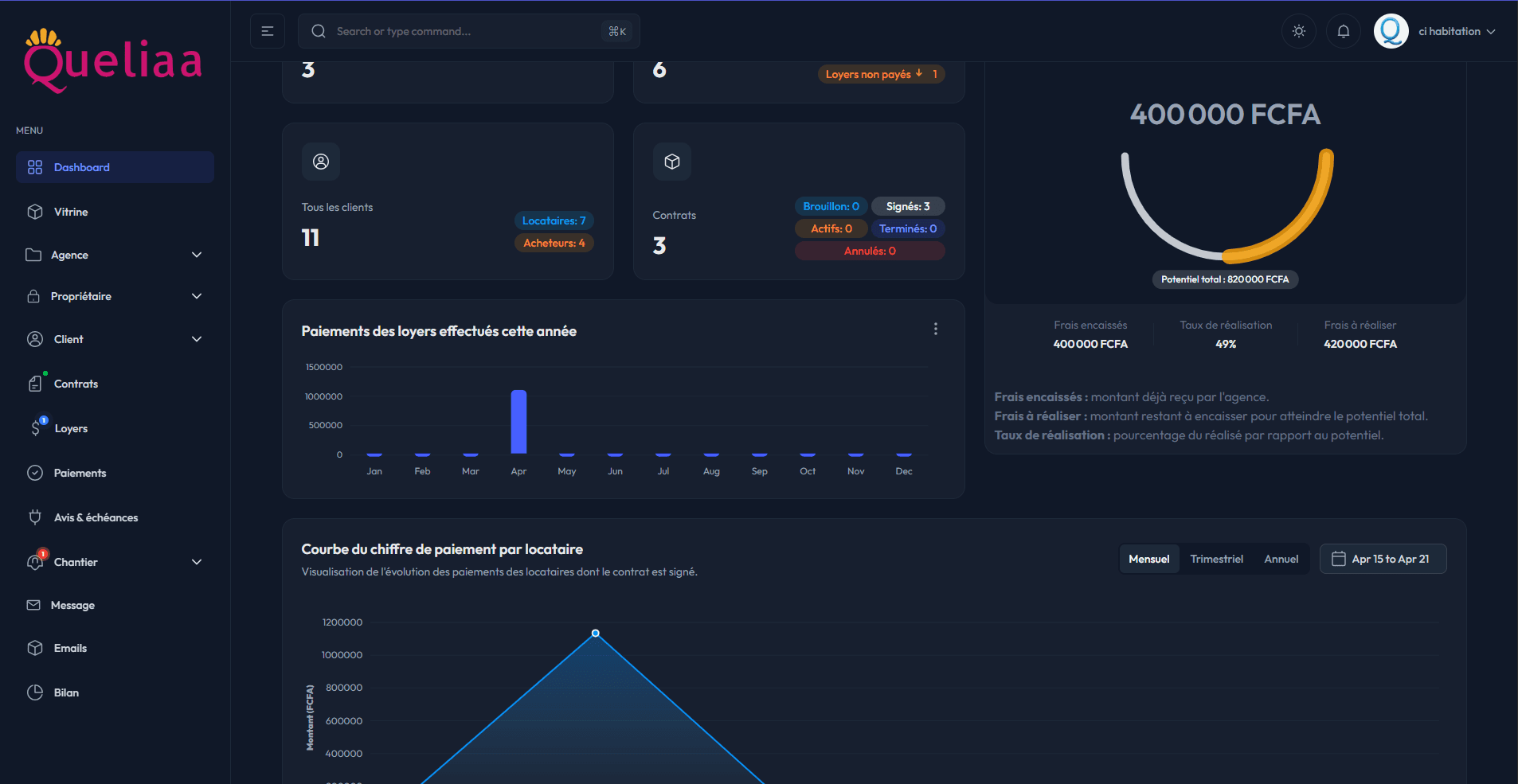Click the Emails cube icon
The width and height of the screenshot is (1518, 784).
pyautogui.click(x=35, y=648)
